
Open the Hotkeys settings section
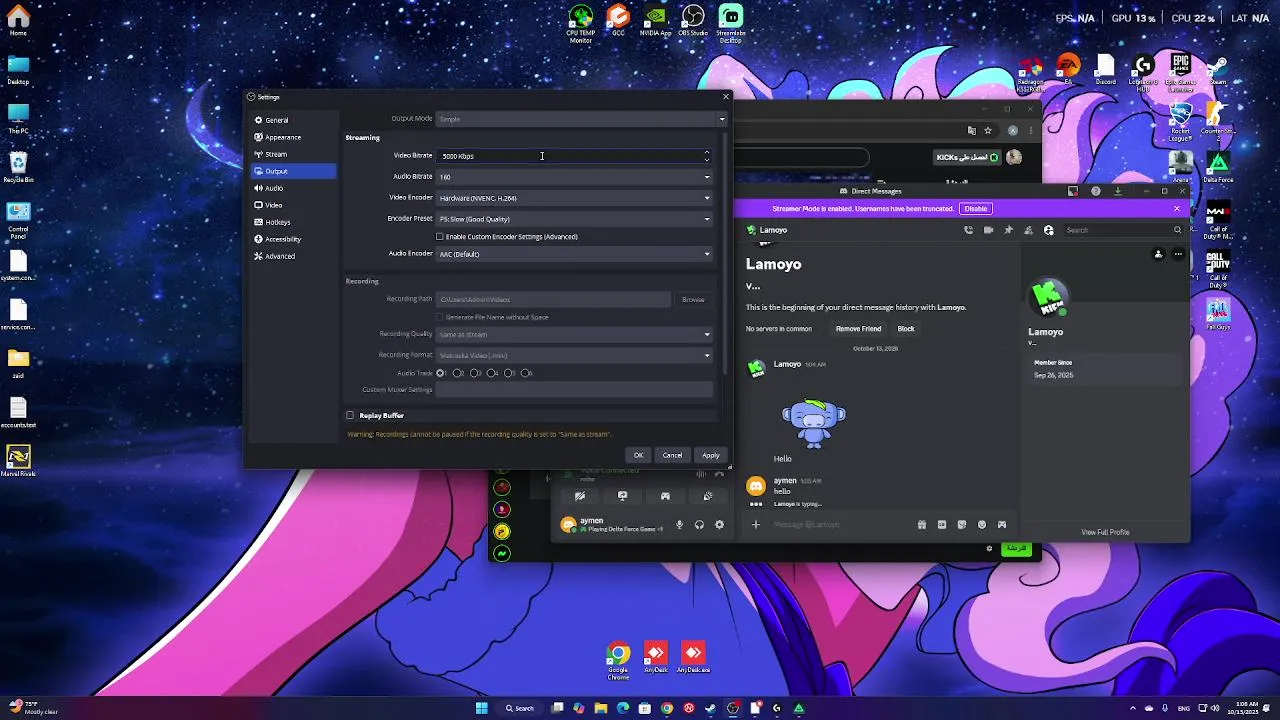[293, 222]
